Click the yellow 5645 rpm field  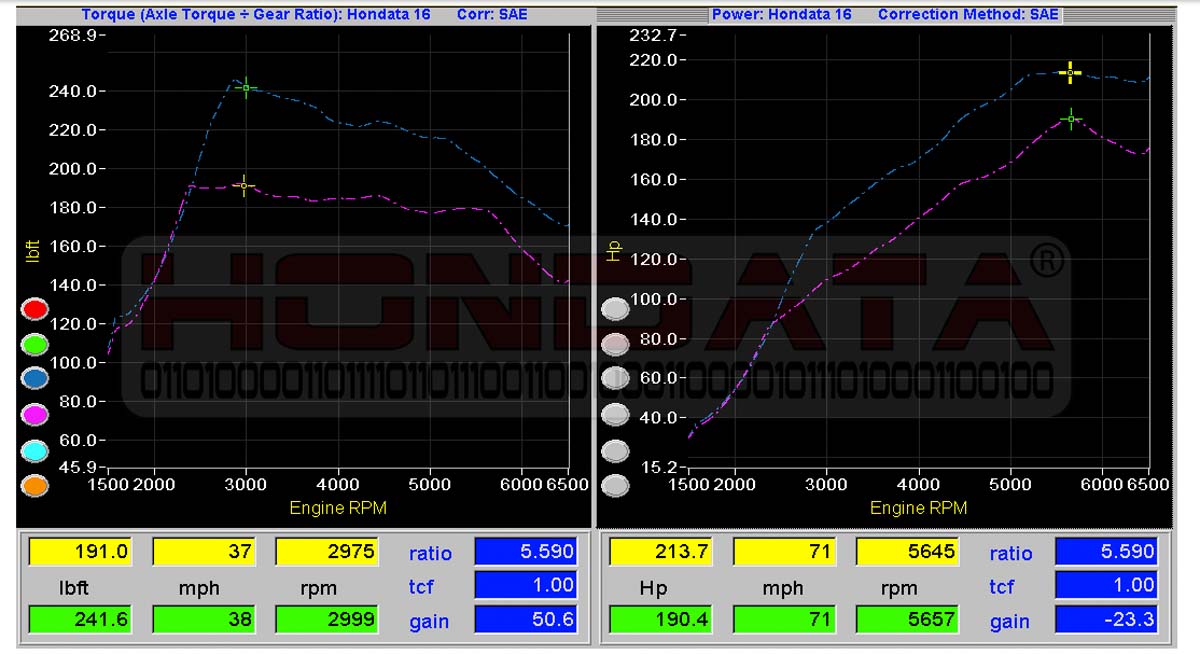[906, 551]
